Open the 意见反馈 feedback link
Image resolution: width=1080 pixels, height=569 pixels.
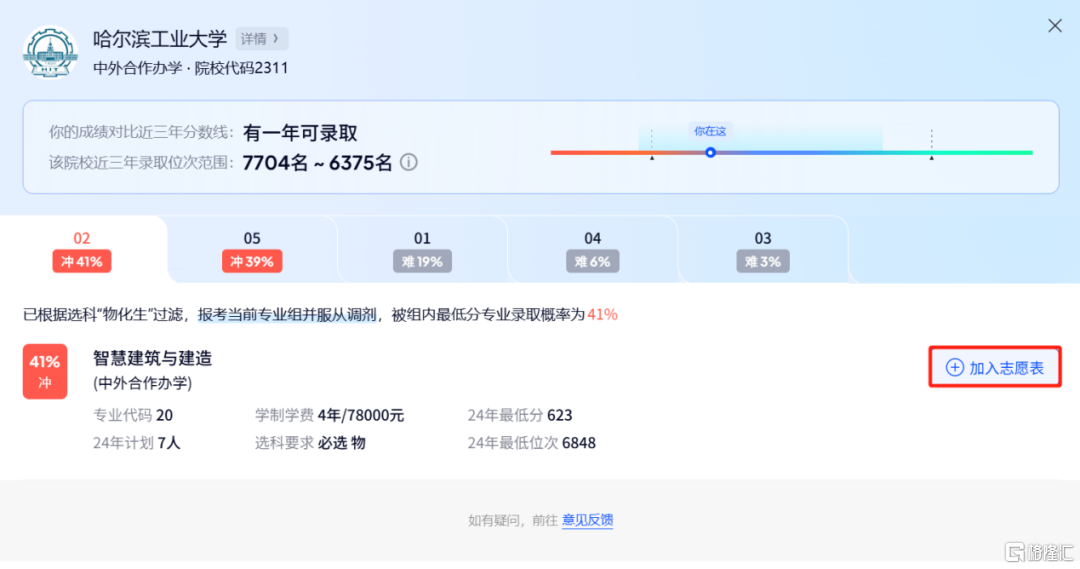click(588, 520)
